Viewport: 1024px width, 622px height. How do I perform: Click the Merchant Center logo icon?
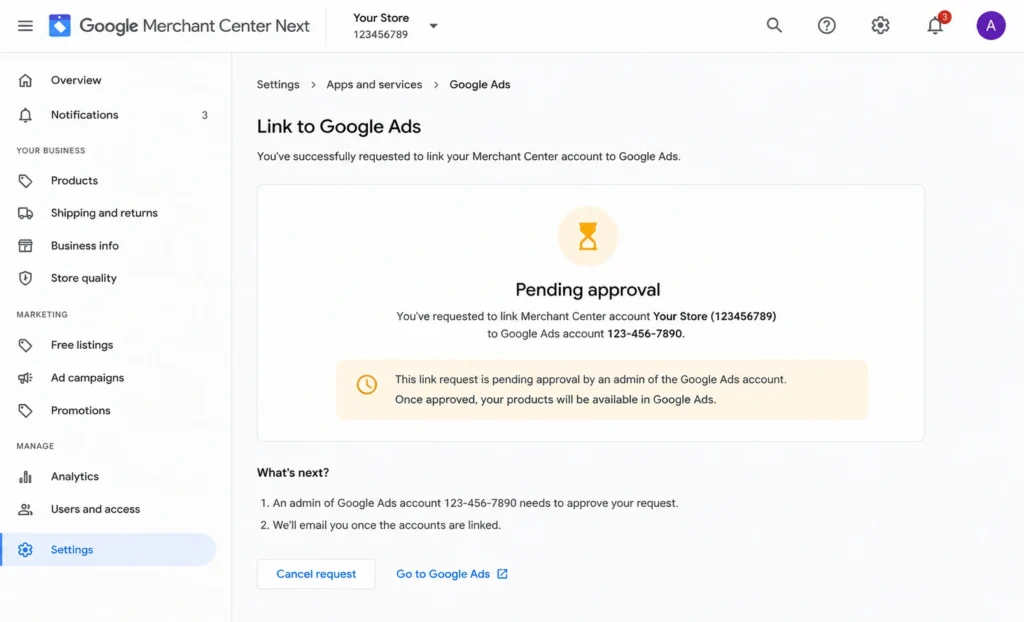tap(59, 25)
